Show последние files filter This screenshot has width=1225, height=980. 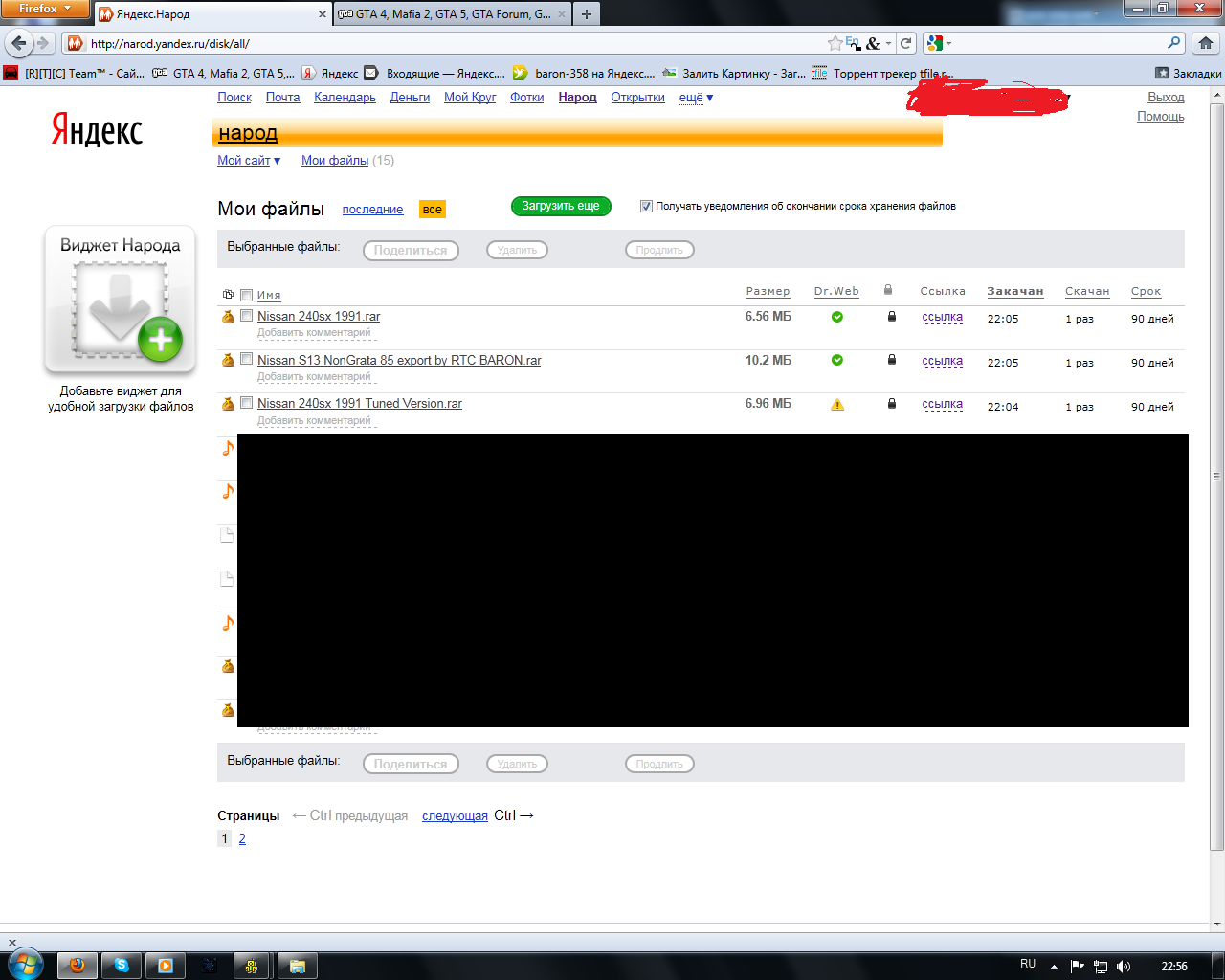pos(372,210)
